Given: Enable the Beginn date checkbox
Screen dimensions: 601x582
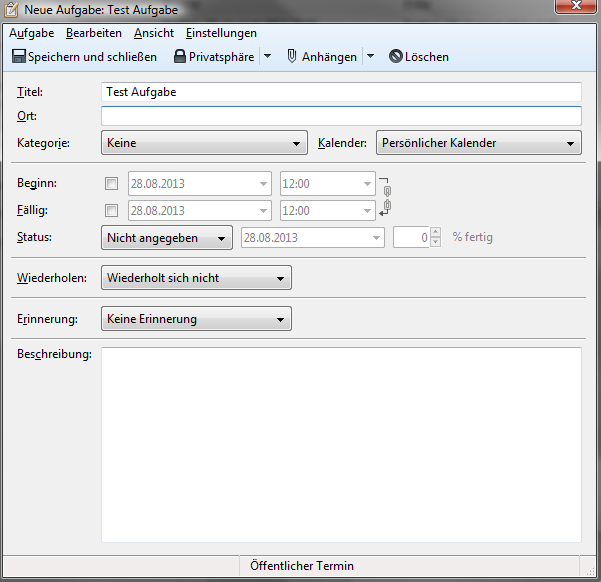Looking at the screenshot, I should point(111,184).
